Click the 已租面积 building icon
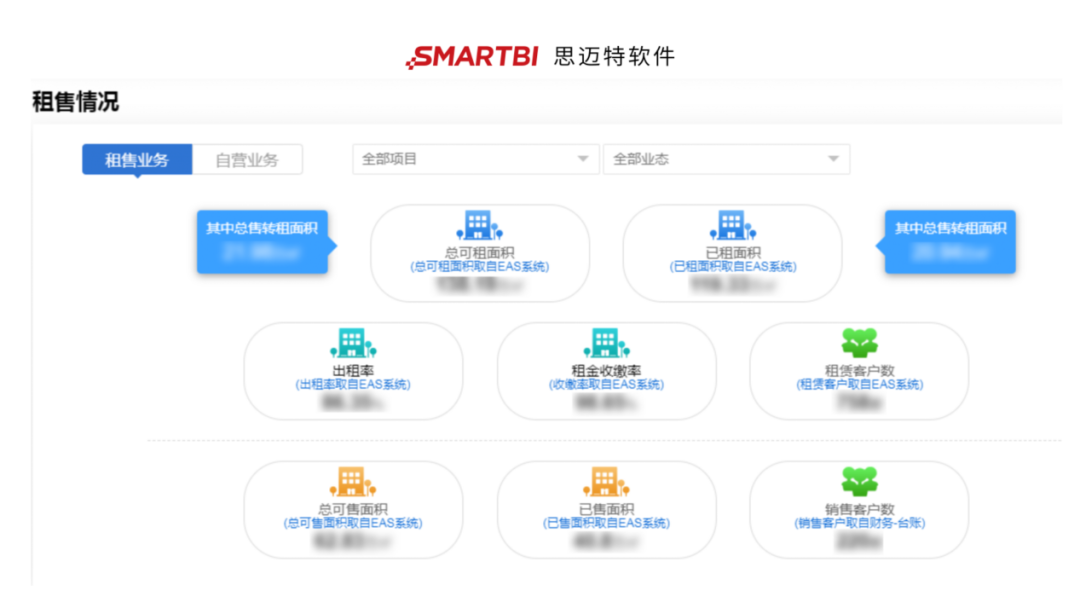Image resolution: width=1080 pixels, height=608 pixels. [x=732, y=226]
